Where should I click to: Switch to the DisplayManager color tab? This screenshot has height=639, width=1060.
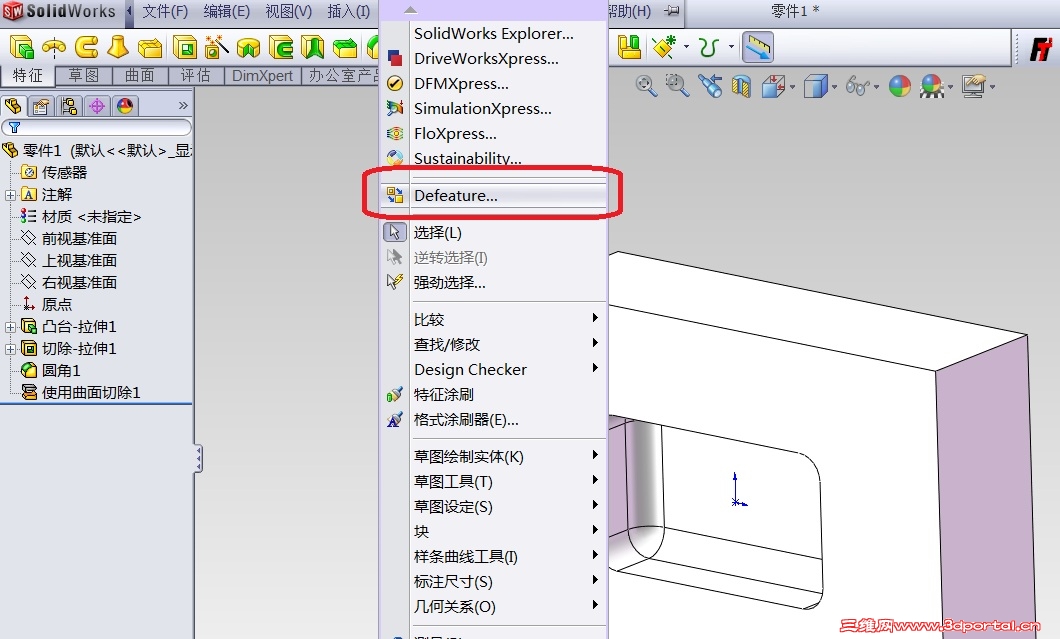click(x=125, y=106)
